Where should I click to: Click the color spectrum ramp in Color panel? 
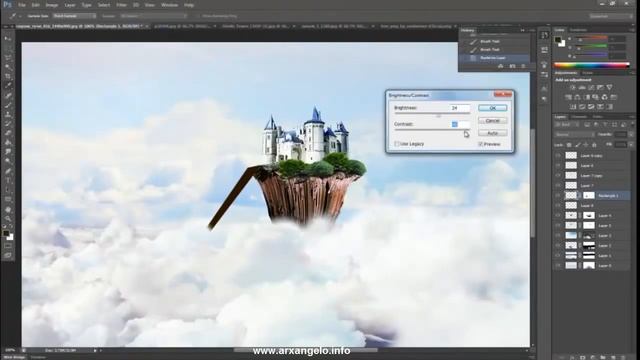click(x=591, y=64)
